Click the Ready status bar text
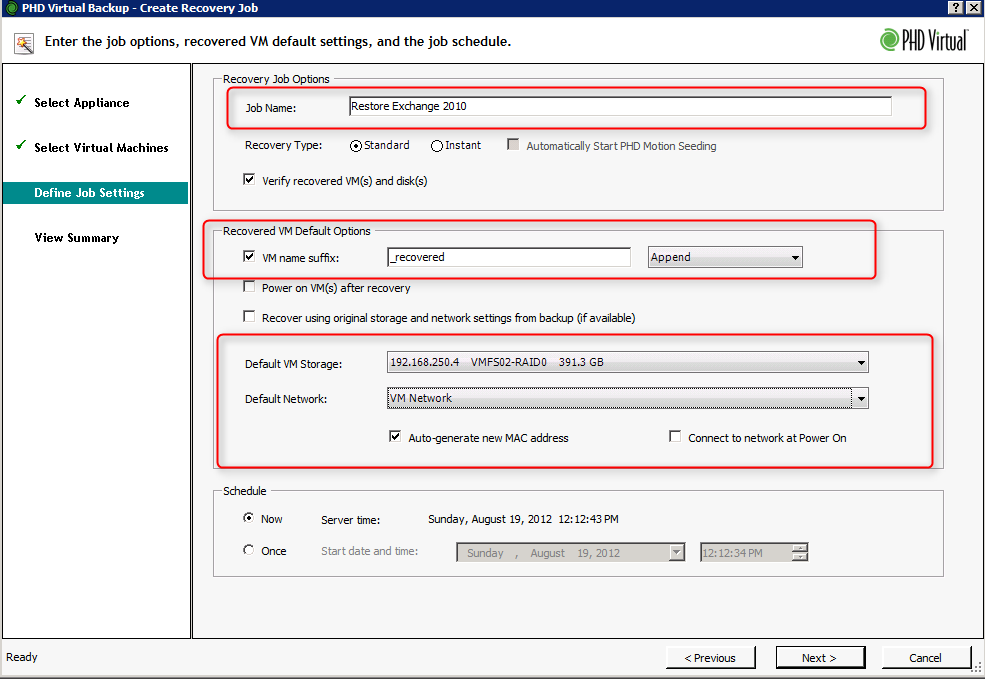Screen dimensions: 985x679 coord(22,657)
